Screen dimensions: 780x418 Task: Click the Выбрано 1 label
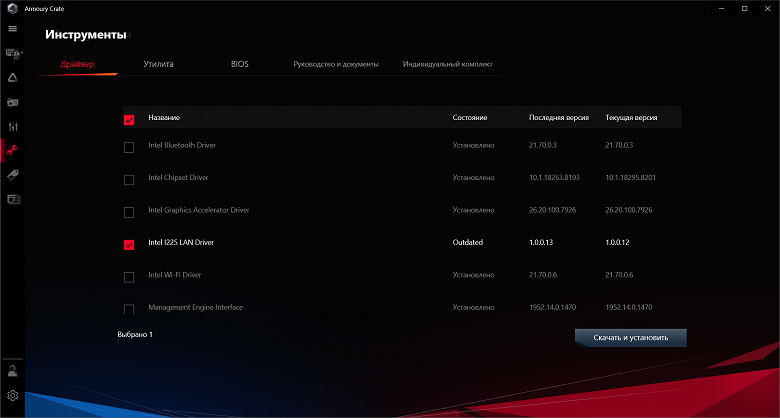[x=135, y=334]
